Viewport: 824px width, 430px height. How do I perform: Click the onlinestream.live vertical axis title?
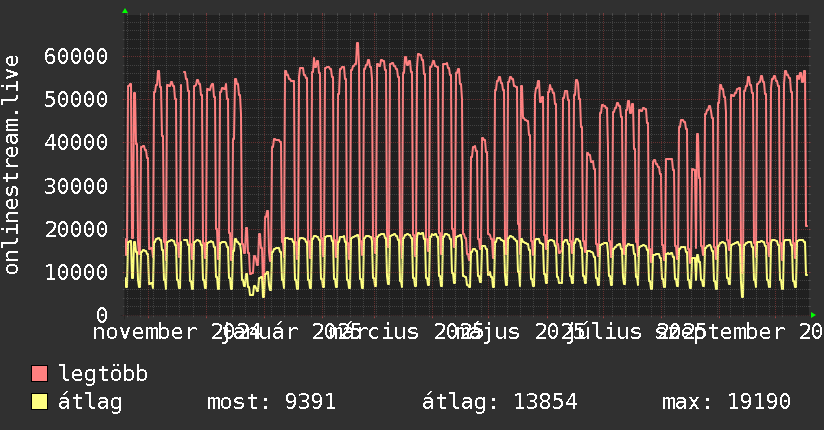point(12,166)
